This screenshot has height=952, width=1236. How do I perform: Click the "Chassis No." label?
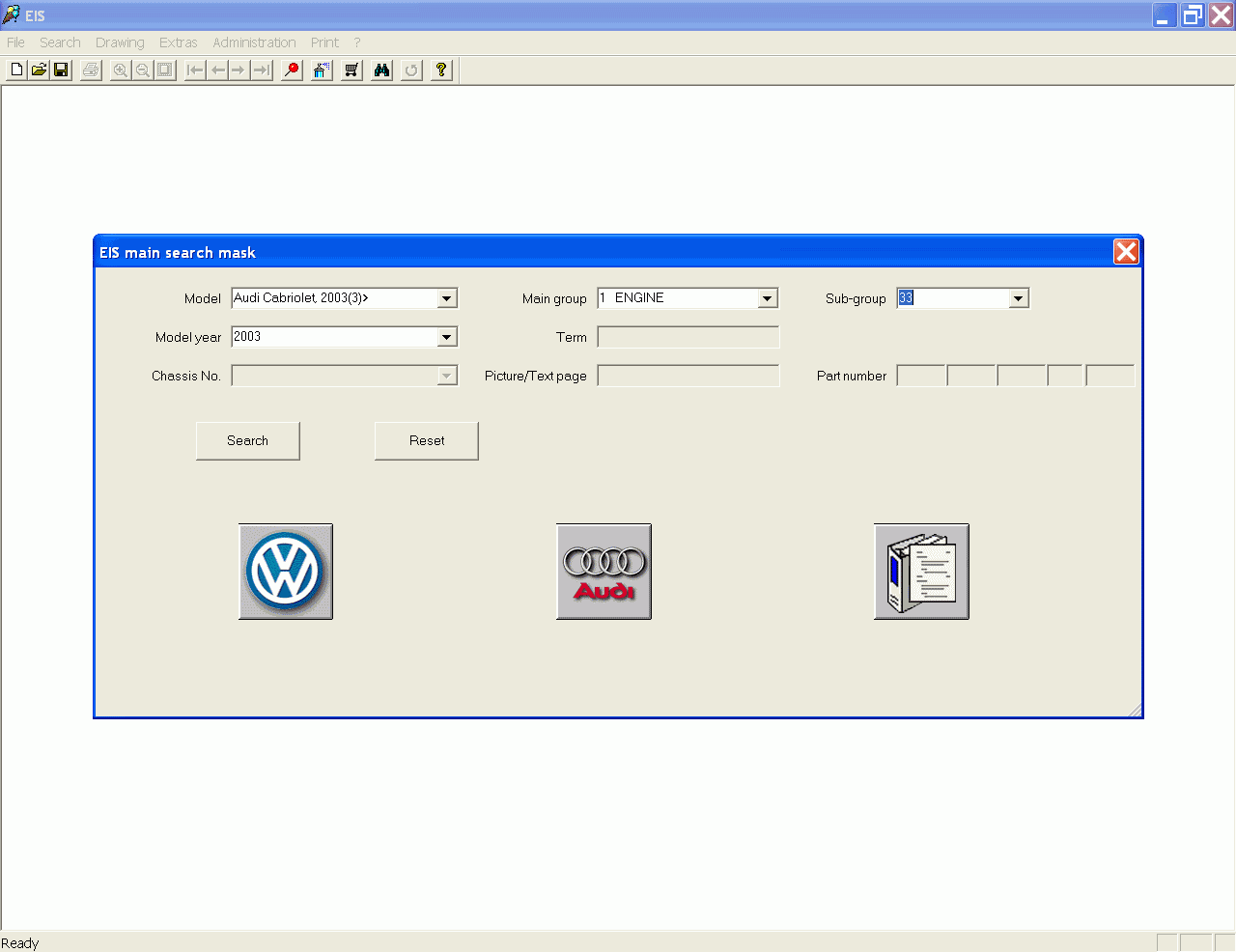tap(186, 376)
